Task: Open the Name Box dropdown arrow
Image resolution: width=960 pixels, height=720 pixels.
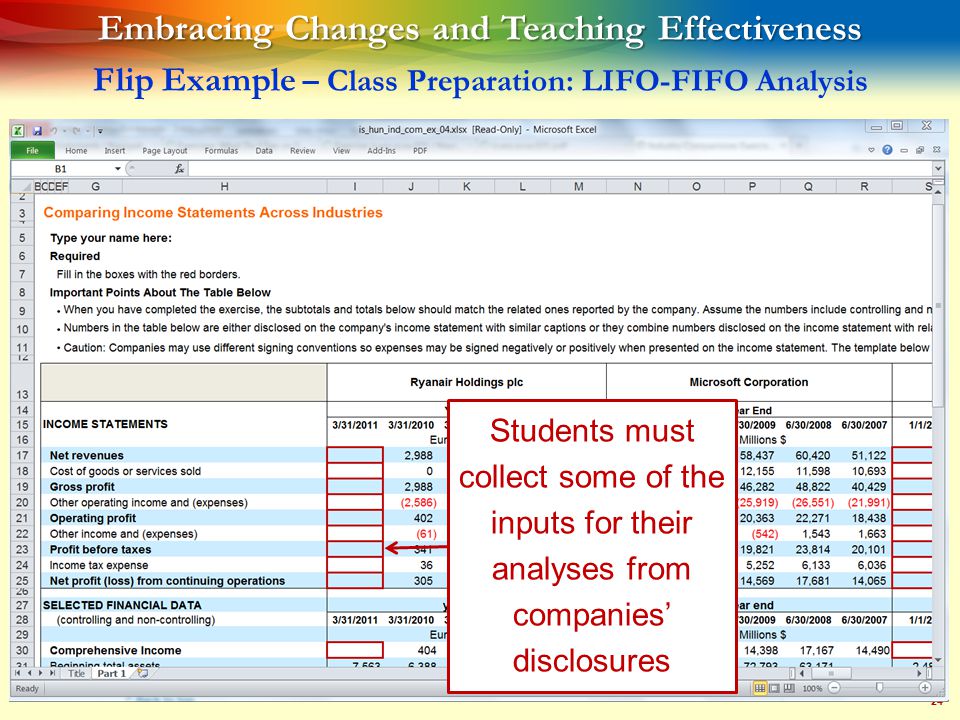Action: point(118,169)
